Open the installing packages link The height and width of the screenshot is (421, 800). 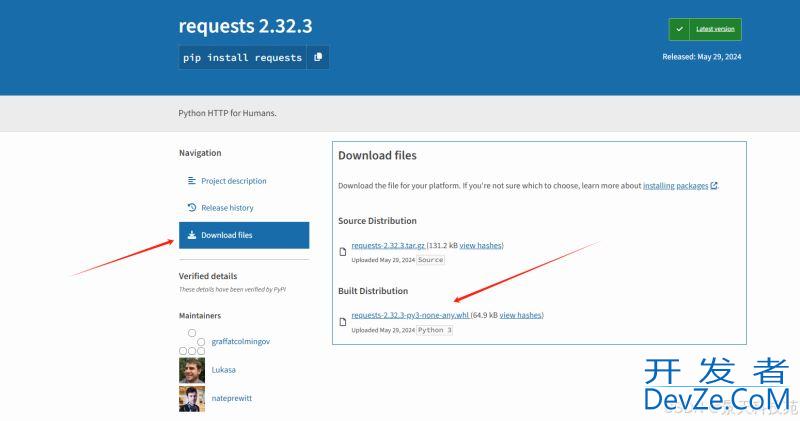point(676,186)
